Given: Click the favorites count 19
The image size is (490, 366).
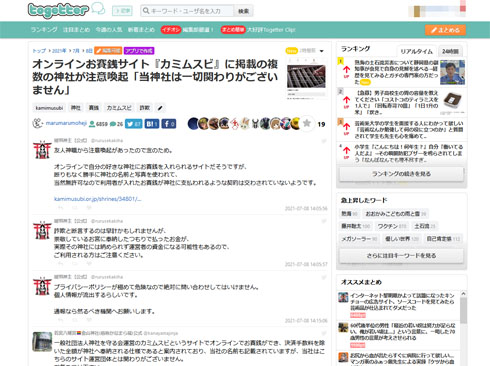Looking at the screenshot, I should [x=321, y=124].
